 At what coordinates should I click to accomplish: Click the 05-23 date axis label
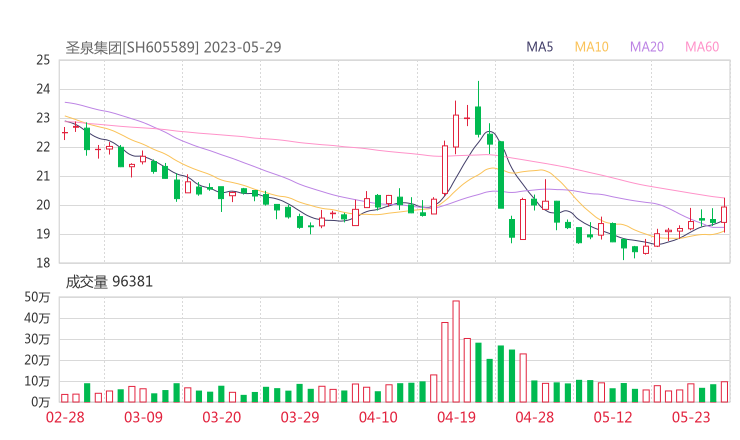tap(691, 417)
